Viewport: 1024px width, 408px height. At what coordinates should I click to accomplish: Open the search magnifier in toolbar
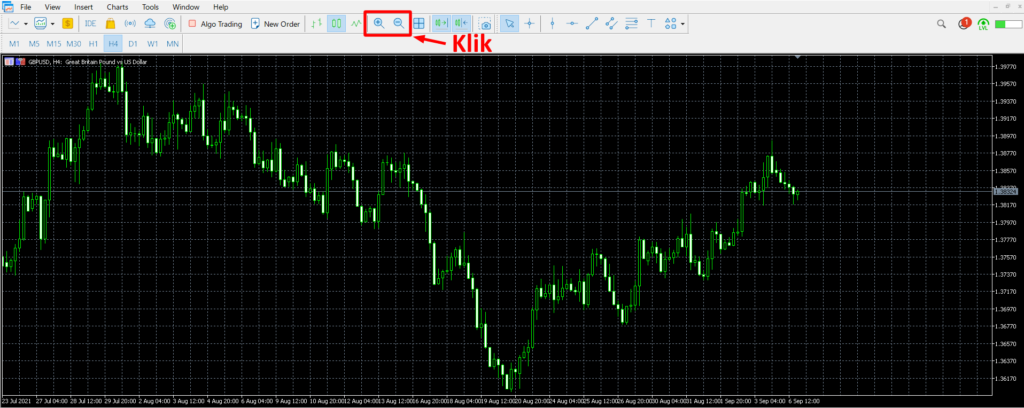tap(941, 23)
